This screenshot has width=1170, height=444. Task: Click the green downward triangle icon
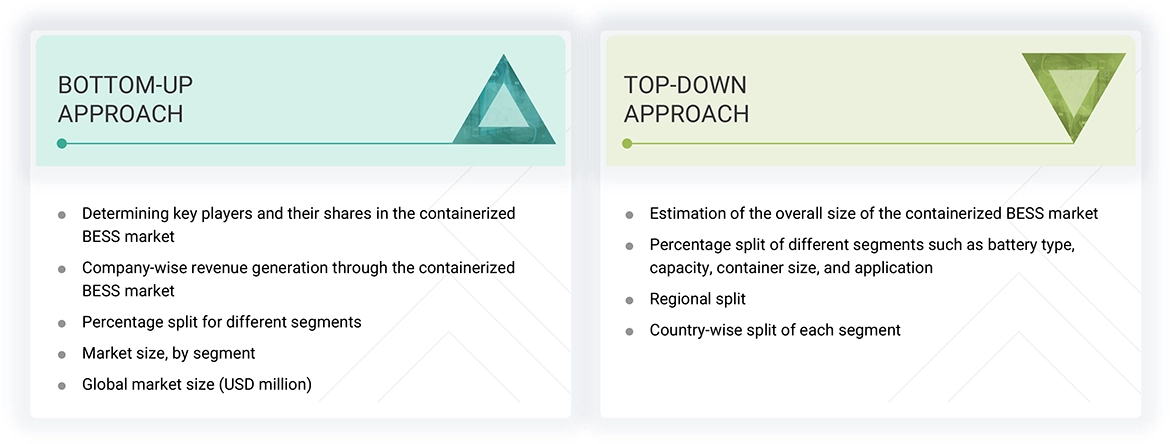click(x=1073, y=92)
